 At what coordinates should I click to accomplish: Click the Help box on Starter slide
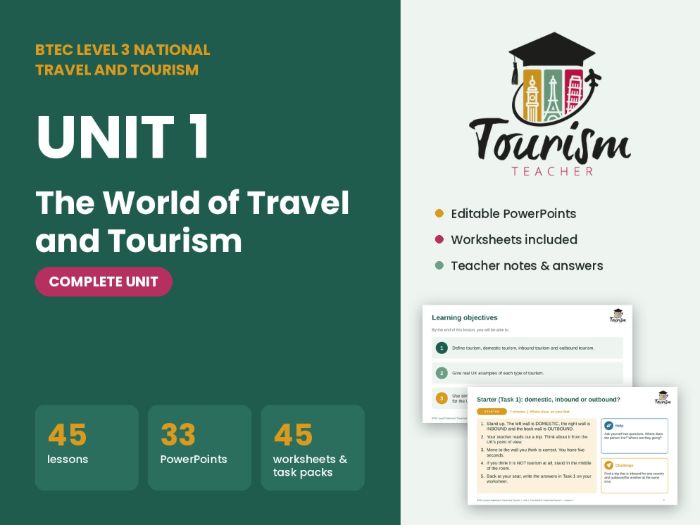point(634,436)
